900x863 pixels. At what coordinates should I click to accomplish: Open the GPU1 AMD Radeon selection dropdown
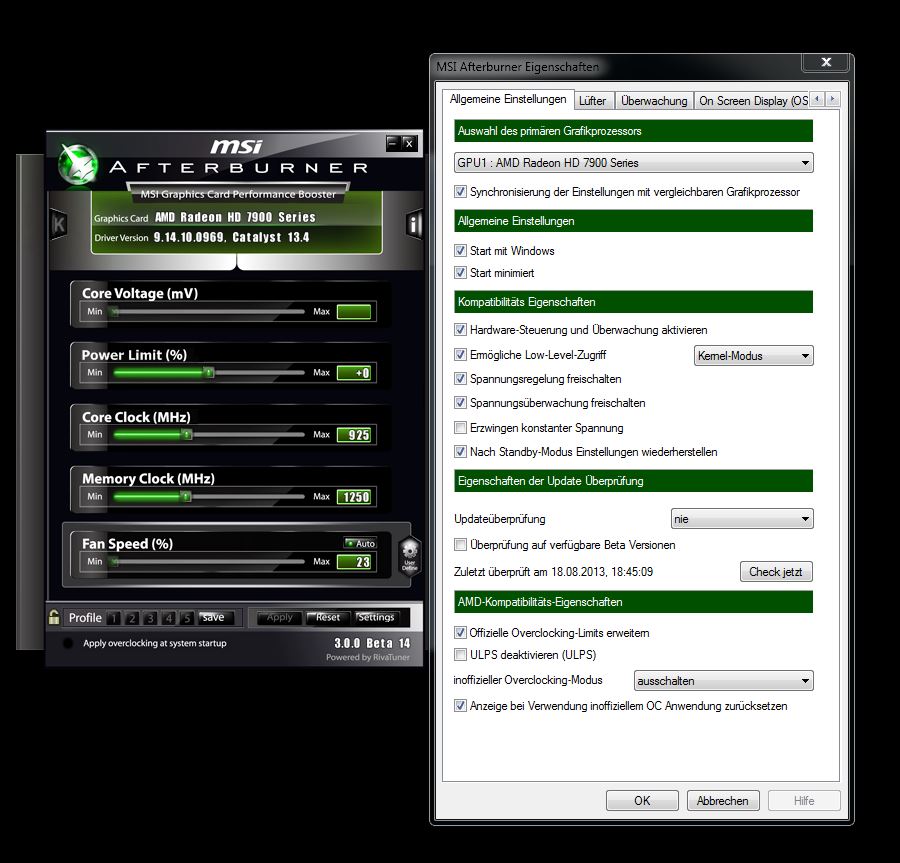point(634,162)
